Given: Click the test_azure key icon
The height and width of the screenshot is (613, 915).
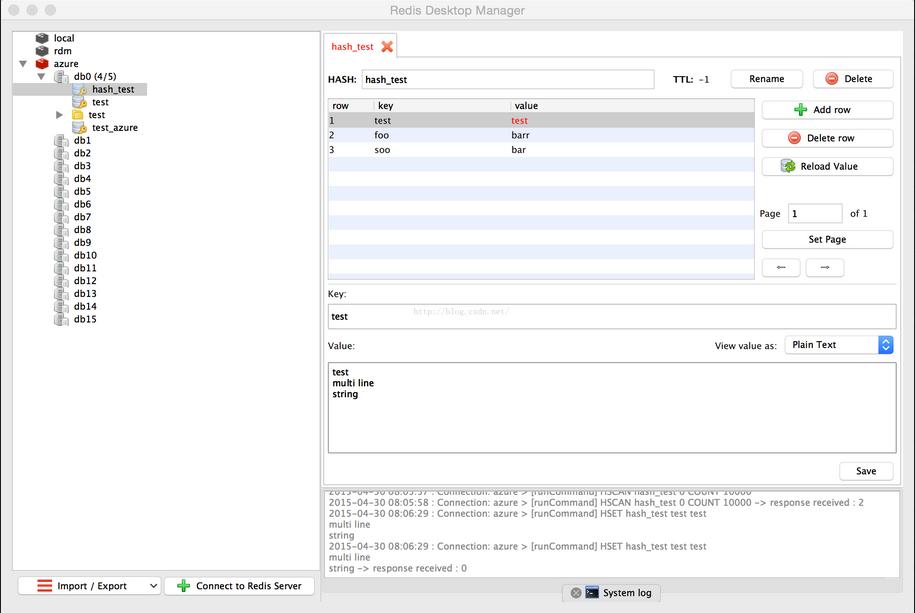Looking at the screenshot, I should point(80,127).
